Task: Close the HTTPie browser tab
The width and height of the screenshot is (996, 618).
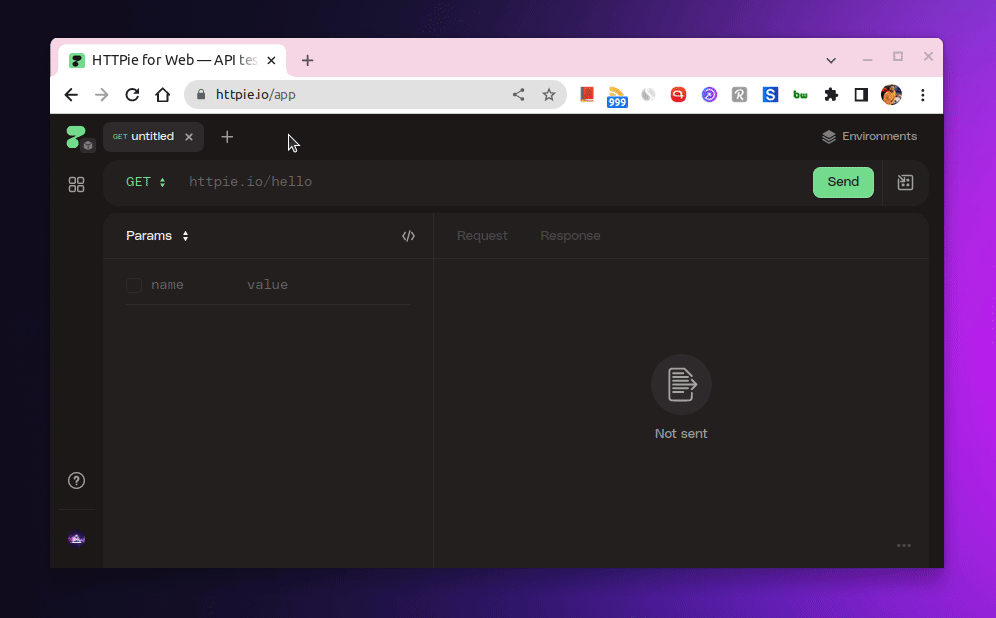Action: 271,60
